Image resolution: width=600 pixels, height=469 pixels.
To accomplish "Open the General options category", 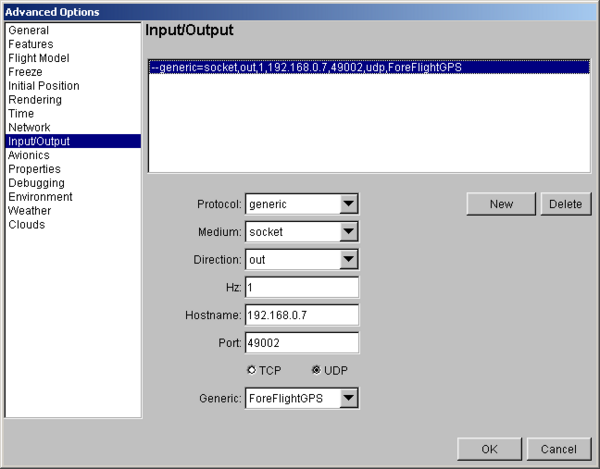I will [28, 31].
